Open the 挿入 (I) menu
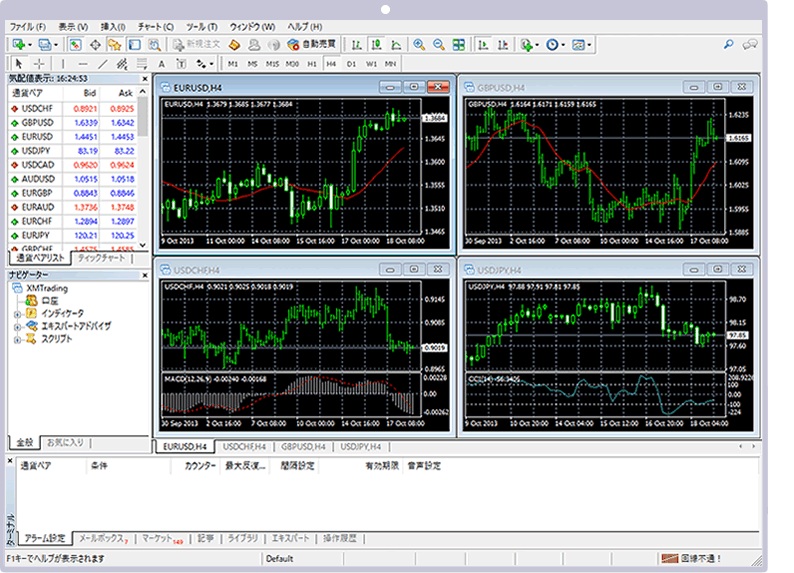This screenshot has width=794, height=573. [113, 27]
